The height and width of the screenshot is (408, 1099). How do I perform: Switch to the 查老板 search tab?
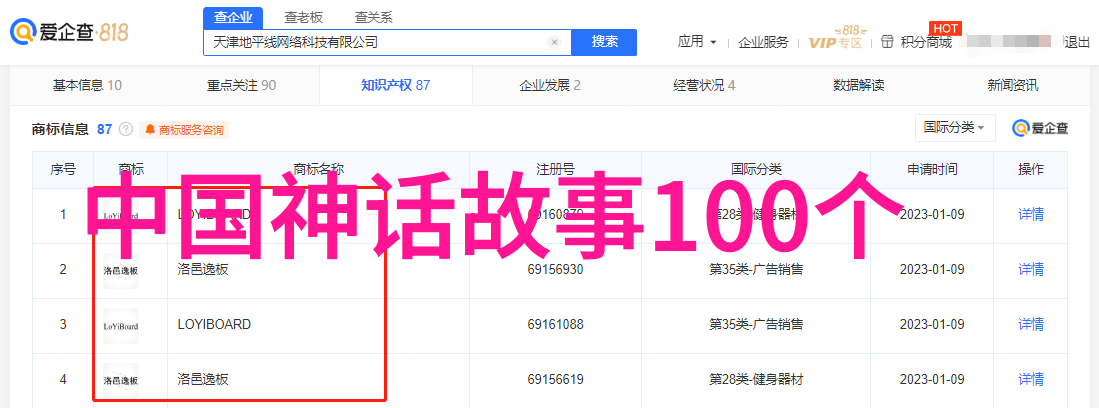click(x=303, y=18)
